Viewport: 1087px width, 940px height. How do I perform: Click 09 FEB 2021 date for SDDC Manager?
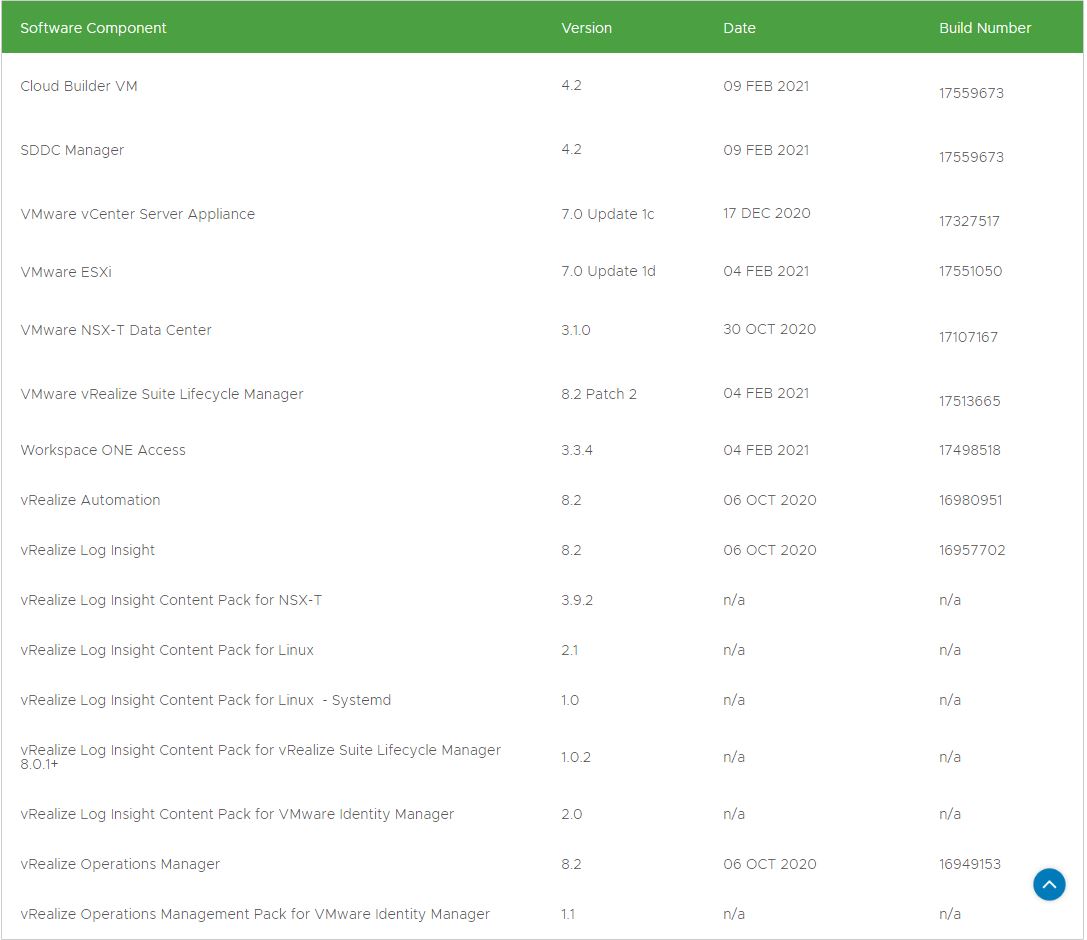(x=766, y=150)
